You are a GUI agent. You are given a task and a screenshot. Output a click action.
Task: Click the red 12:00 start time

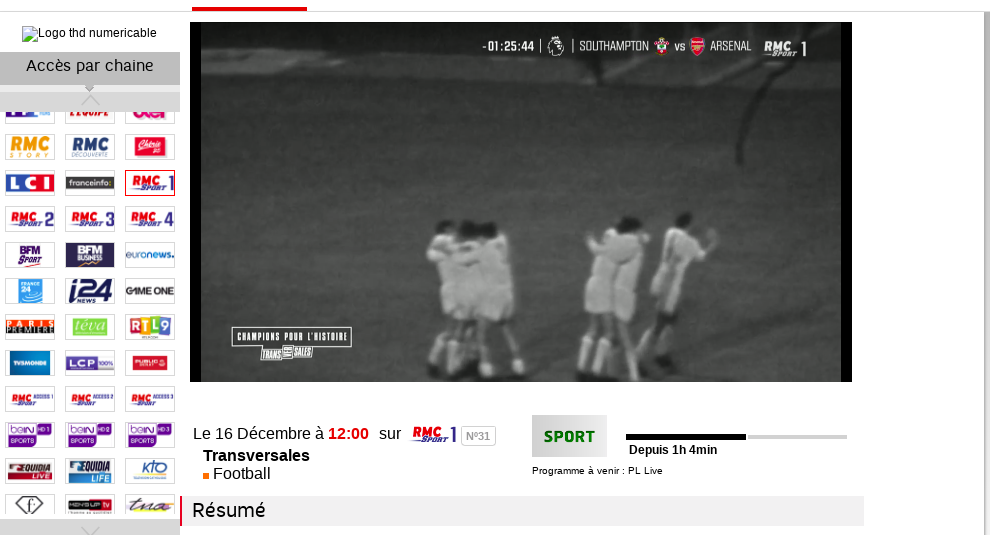348,434
